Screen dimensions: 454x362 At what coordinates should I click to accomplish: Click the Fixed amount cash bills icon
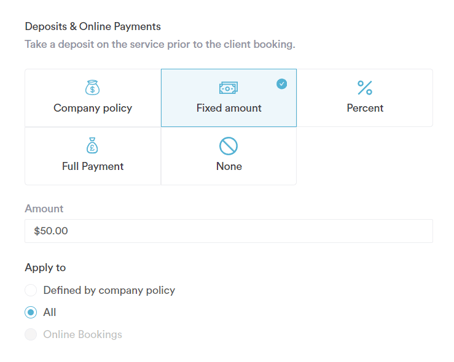tap(228, 88)
